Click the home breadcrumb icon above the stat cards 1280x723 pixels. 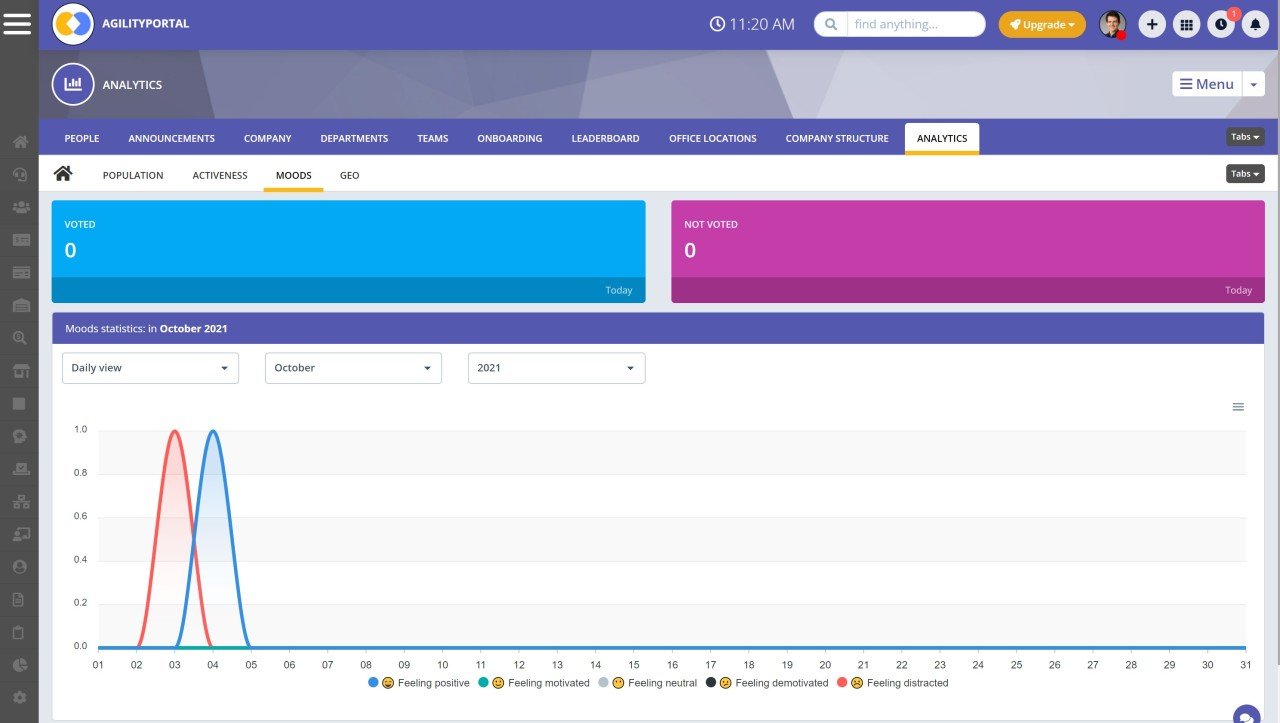pos(63,172)
